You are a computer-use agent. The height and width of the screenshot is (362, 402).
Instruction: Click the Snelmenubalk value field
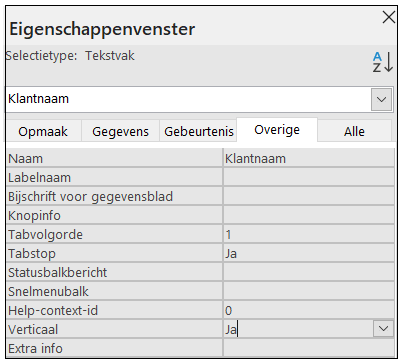tap(309, 291)
